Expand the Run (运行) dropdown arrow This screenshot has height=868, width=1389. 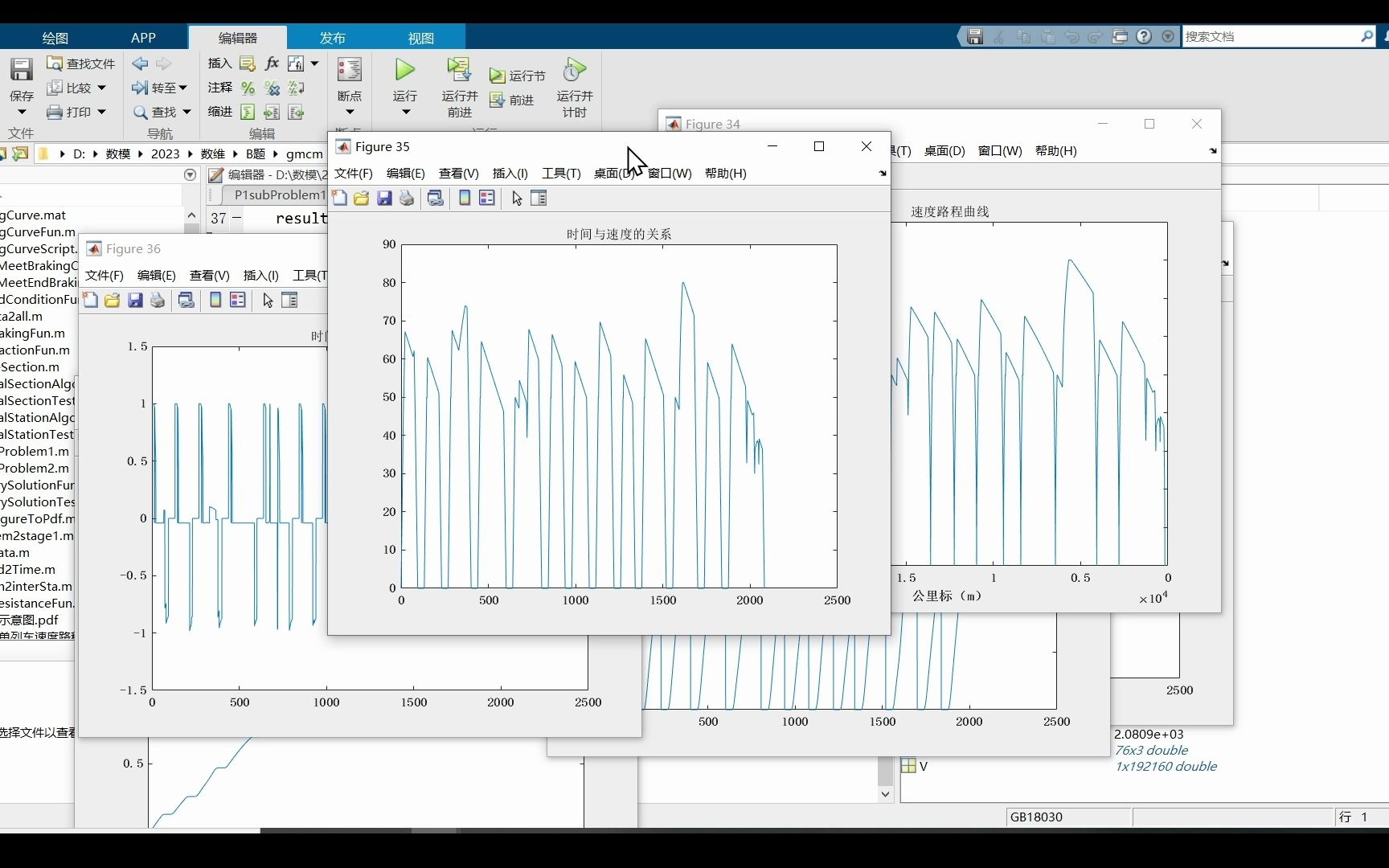405,112
